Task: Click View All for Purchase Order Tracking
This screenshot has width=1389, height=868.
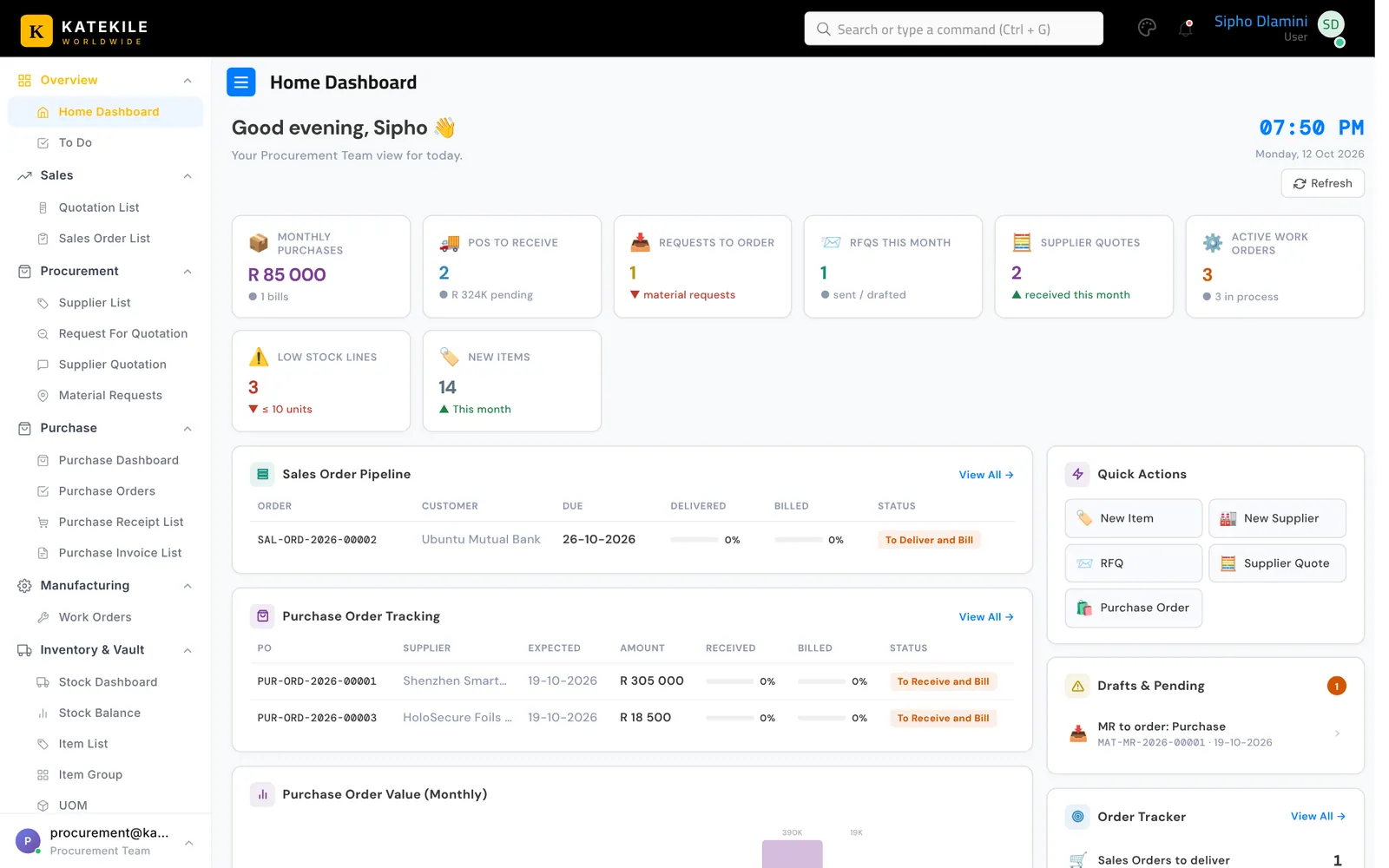Action: point(986,617)
